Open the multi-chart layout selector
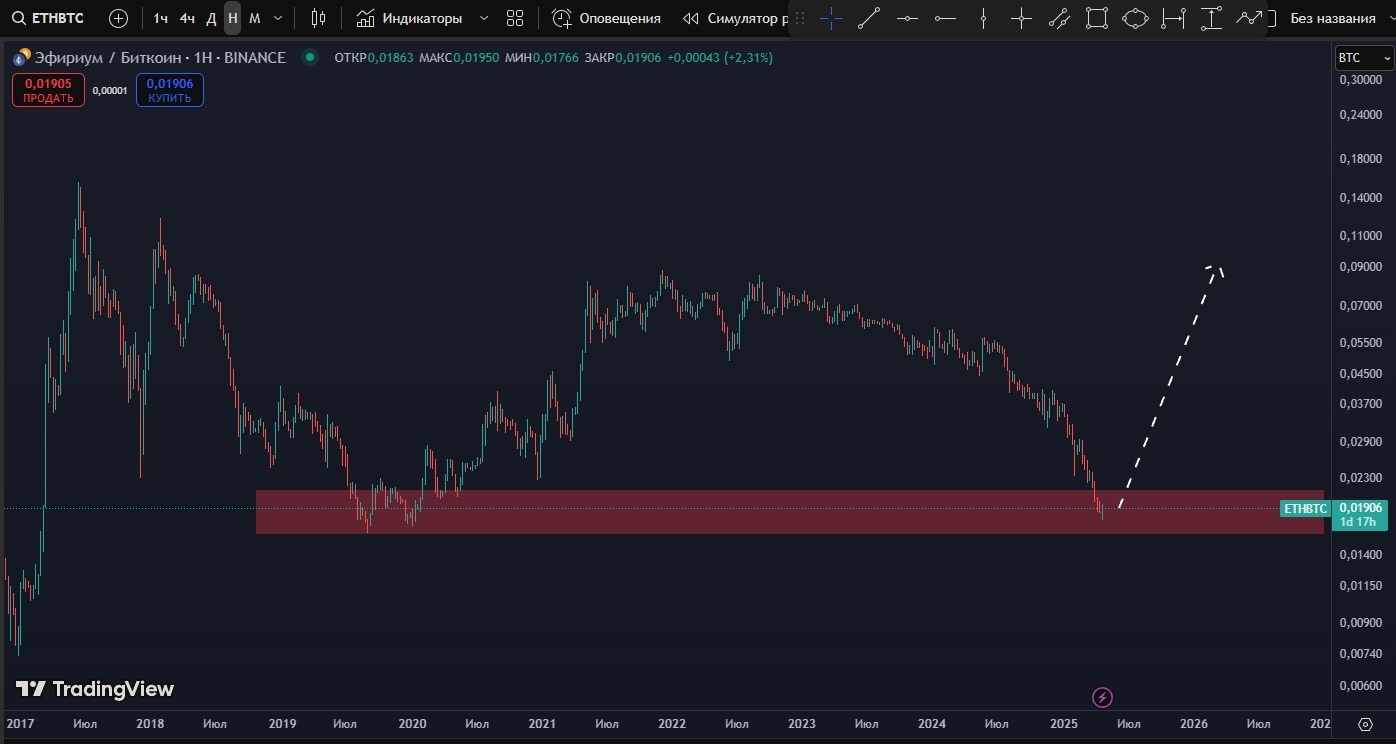The width and height of the screenshot is (1396, 744). tap(514, 17)
